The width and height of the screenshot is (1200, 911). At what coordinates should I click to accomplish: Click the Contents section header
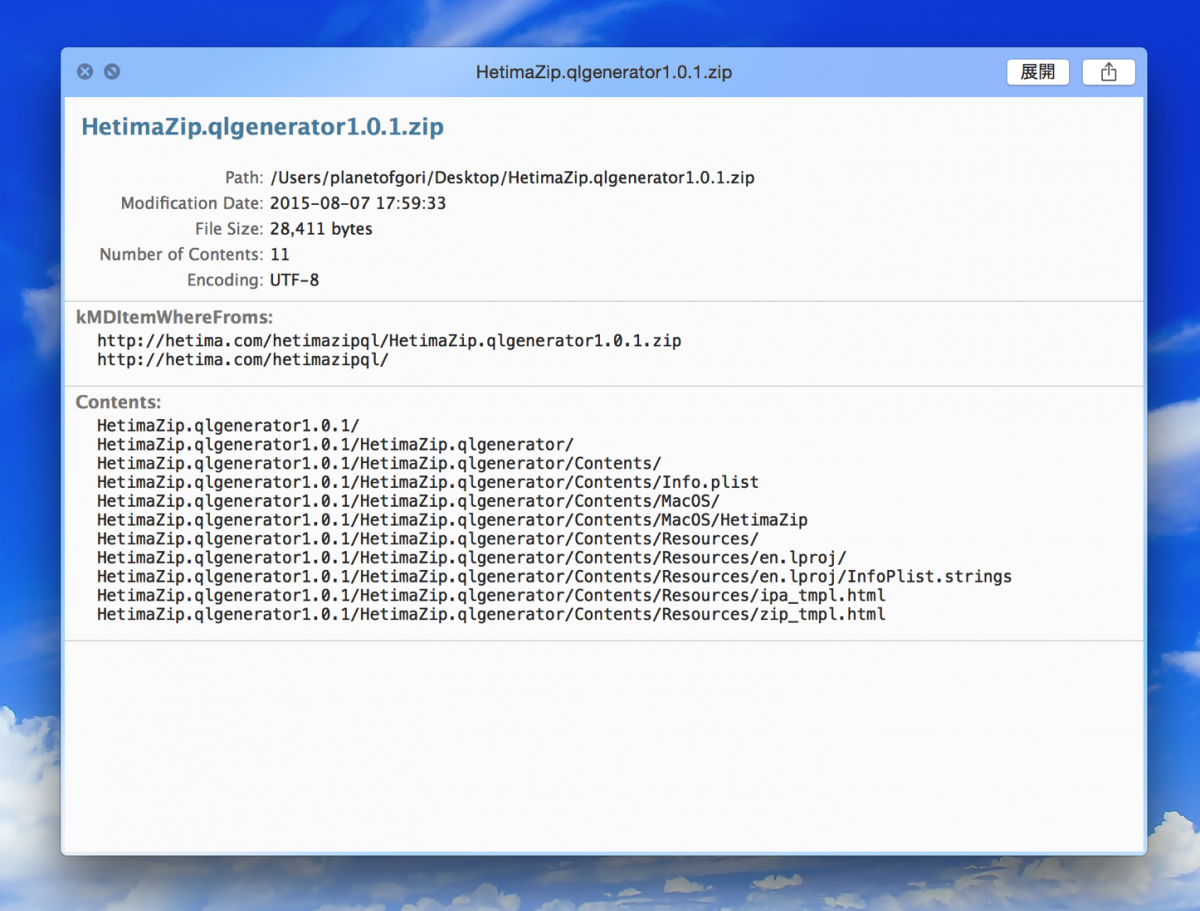coord(119,402)
